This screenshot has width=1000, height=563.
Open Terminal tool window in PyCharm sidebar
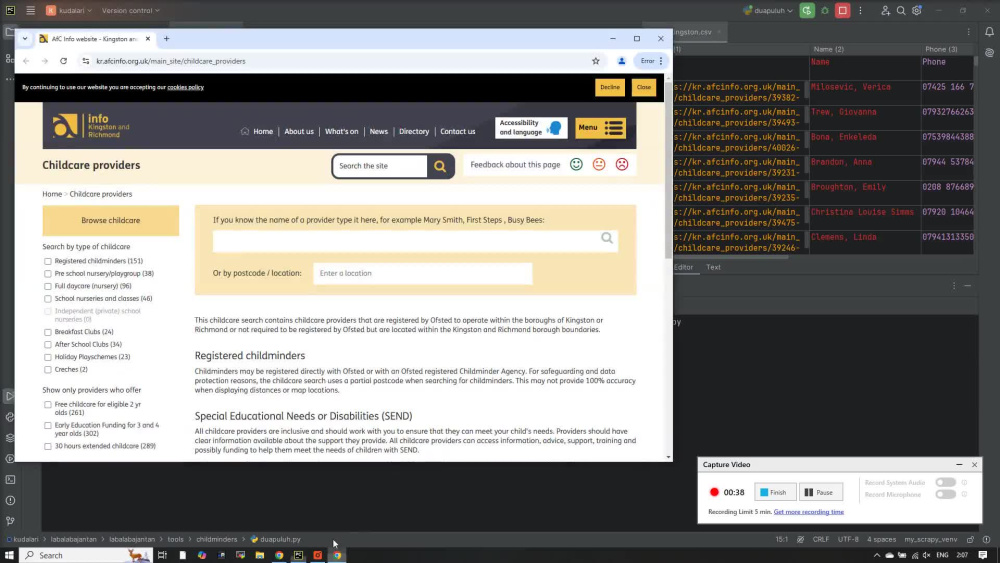point(10,479)
